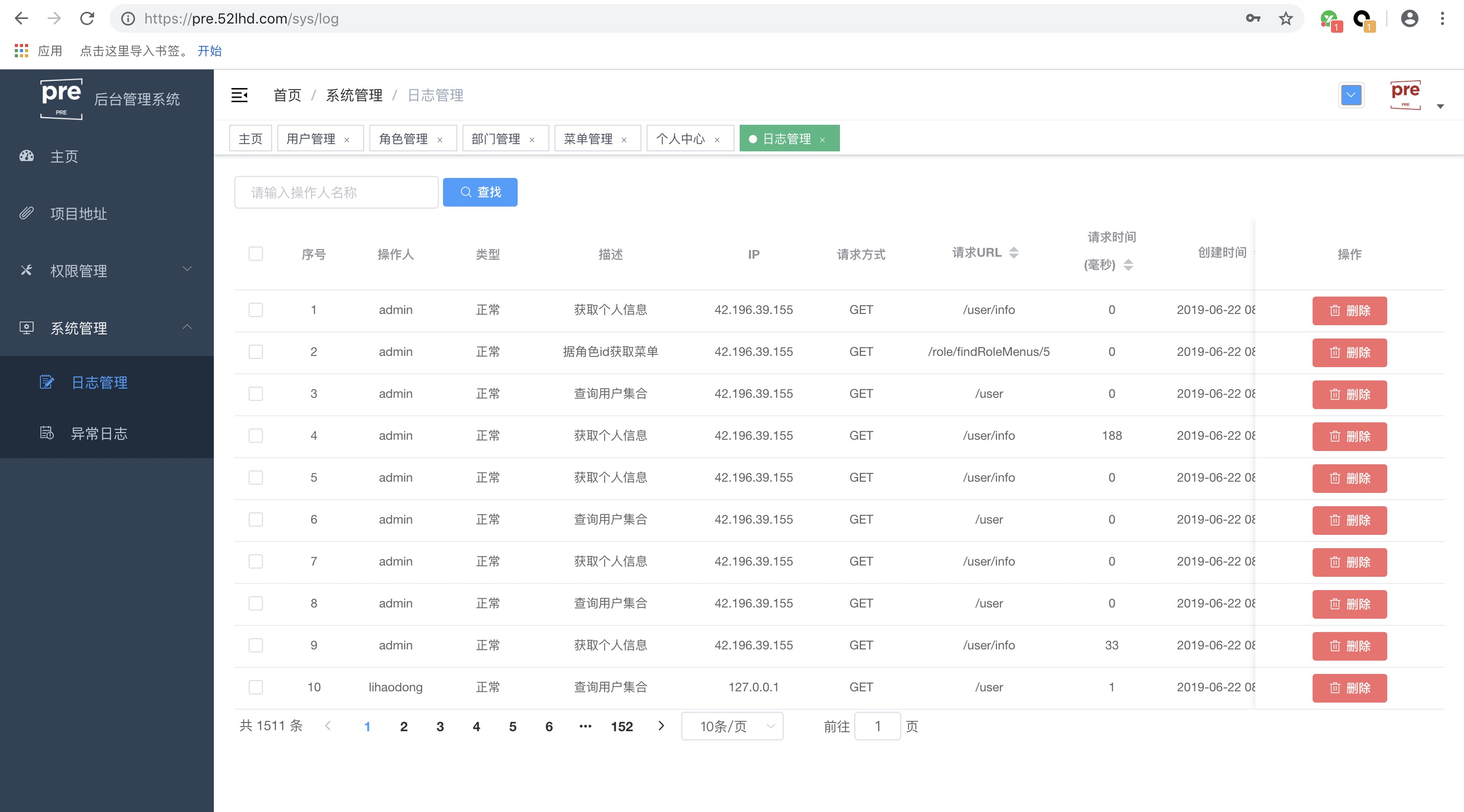Collapse the 系统管理 menu chevron

186,327
